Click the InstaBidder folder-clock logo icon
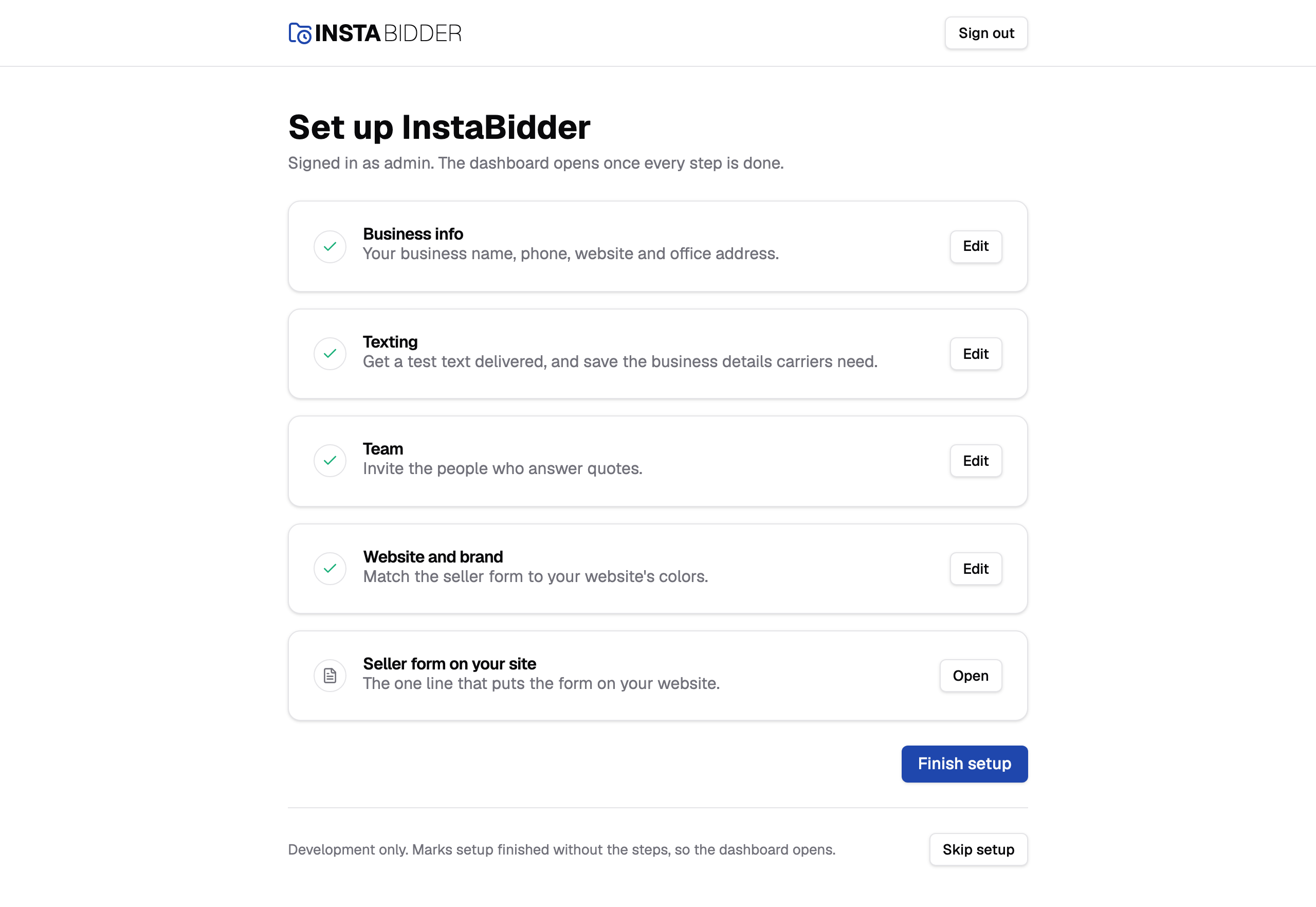1316x907 pixels. coord(300,33)
